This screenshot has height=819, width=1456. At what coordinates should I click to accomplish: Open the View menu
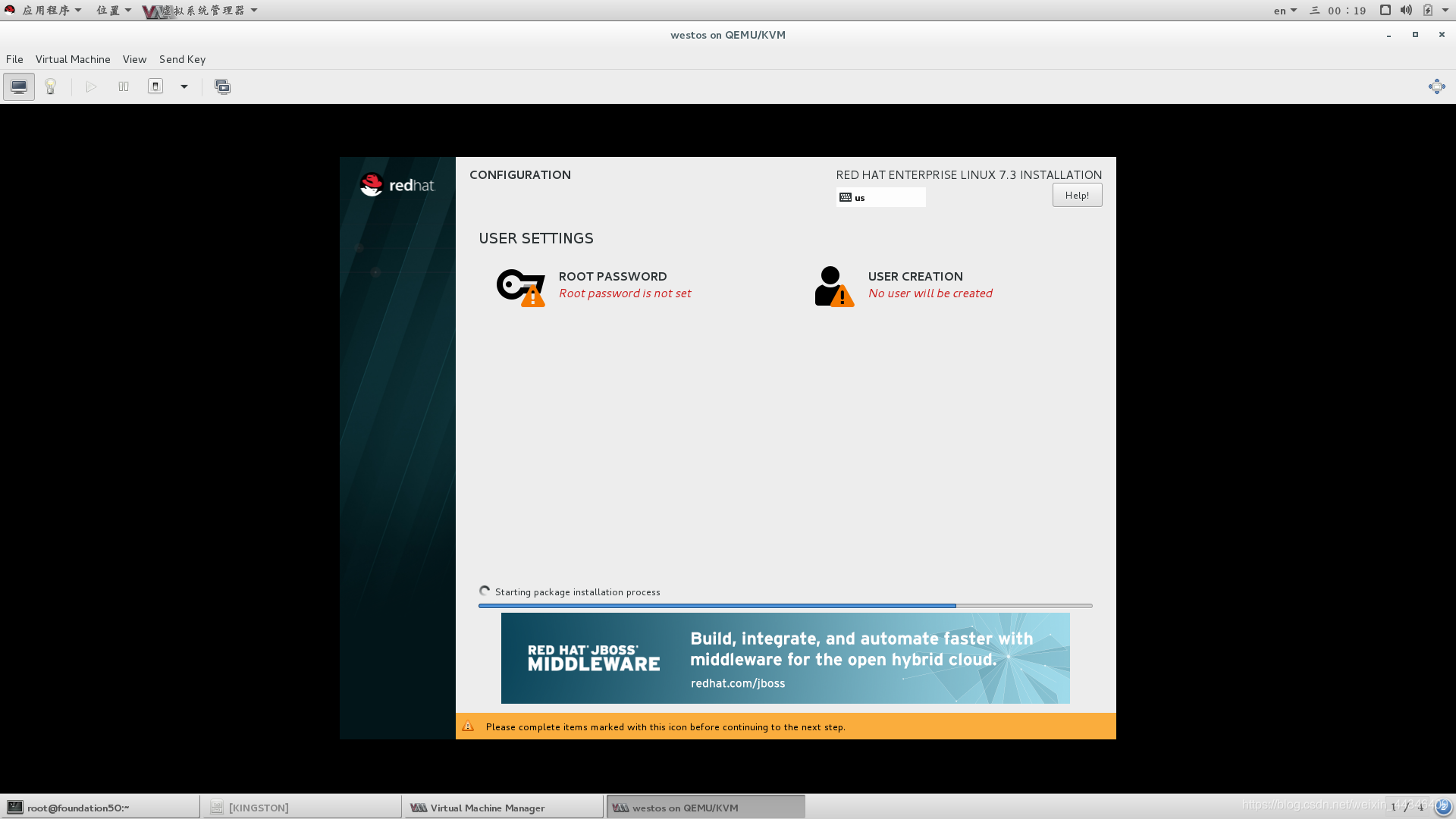click(134, 59)
